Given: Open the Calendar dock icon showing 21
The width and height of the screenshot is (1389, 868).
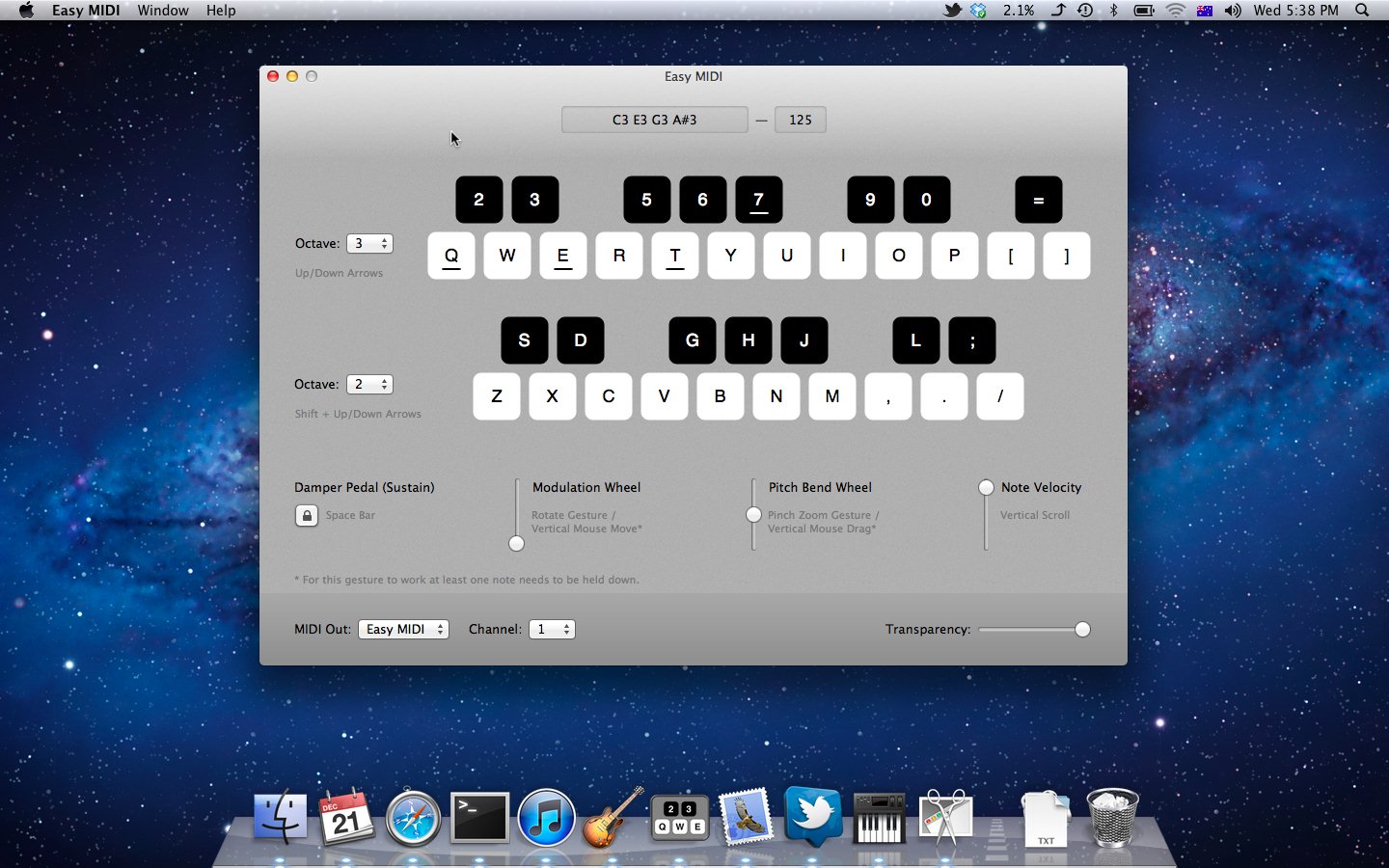Looking at the screenshot, I should (346, 818).
